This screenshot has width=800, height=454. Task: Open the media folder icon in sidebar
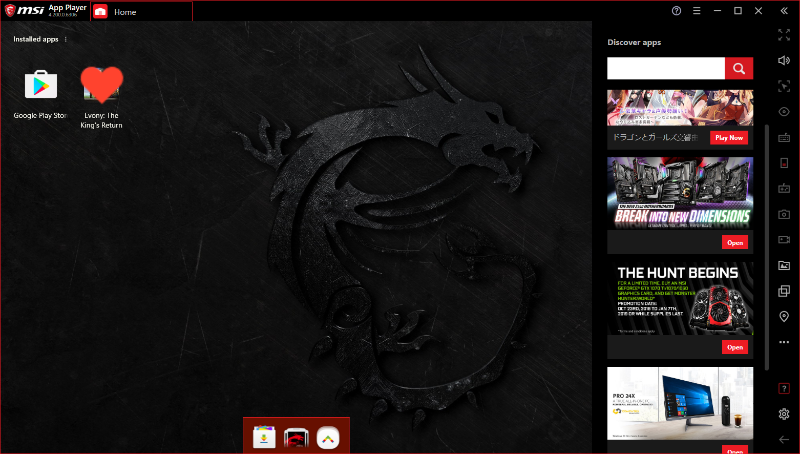[784, 265]
